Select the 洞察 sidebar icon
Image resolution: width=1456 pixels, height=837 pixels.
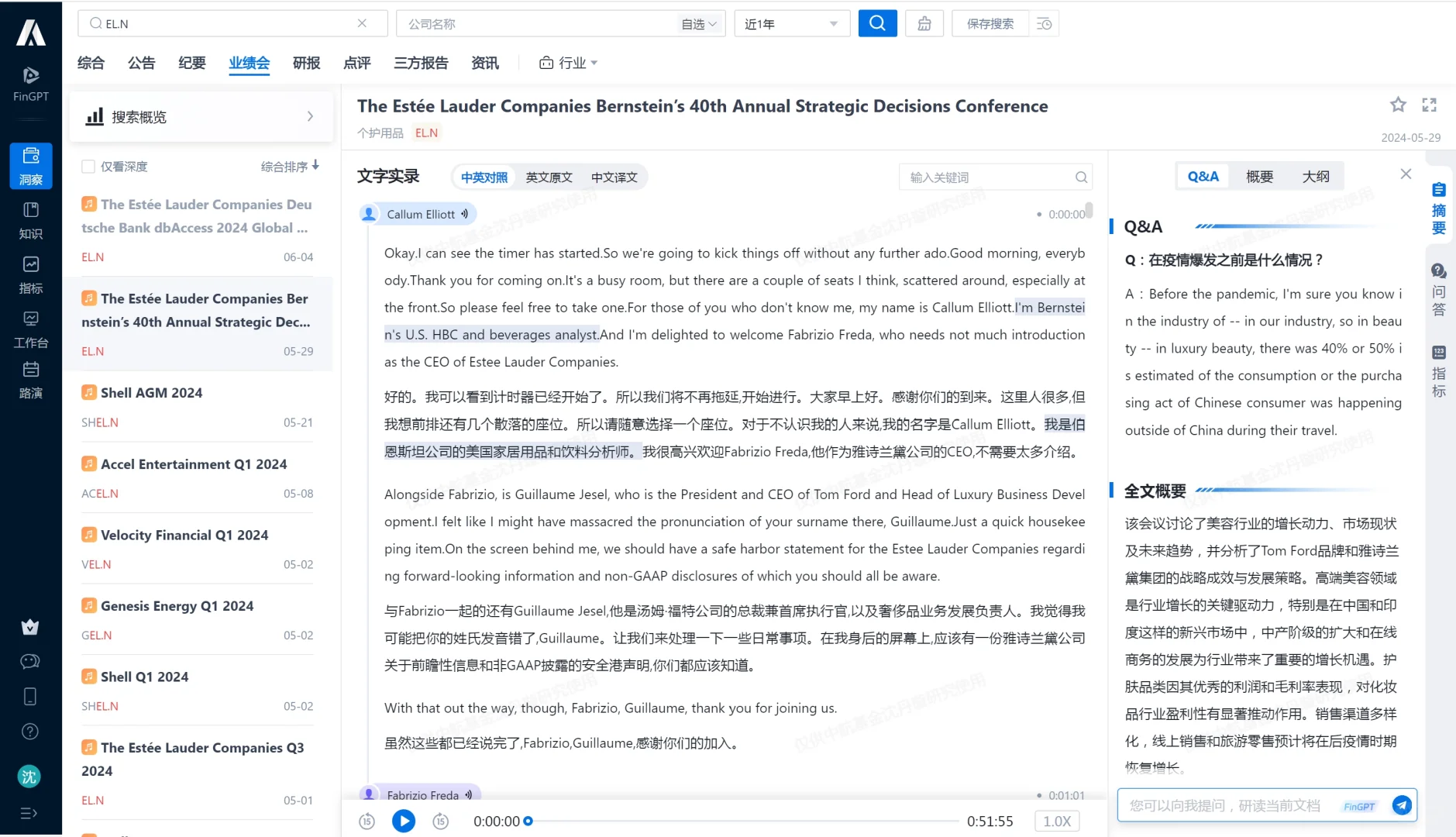[x=31, y=166]
